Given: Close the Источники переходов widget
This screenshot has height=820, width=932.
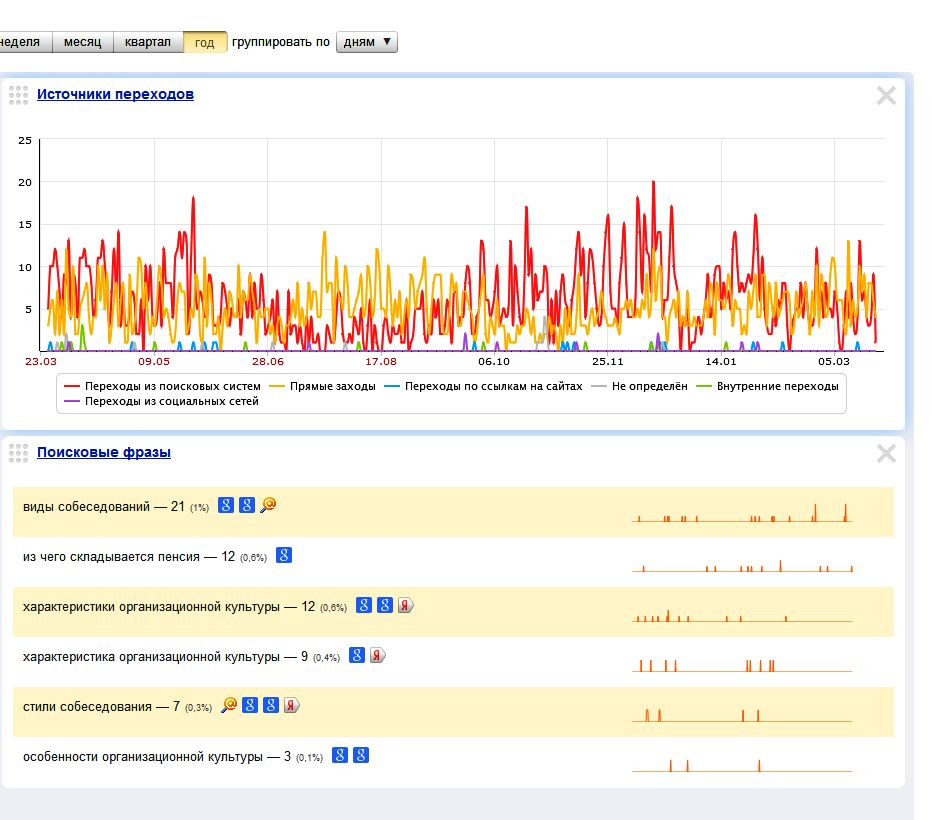Looking at the screenshot, I should point(886,95).
